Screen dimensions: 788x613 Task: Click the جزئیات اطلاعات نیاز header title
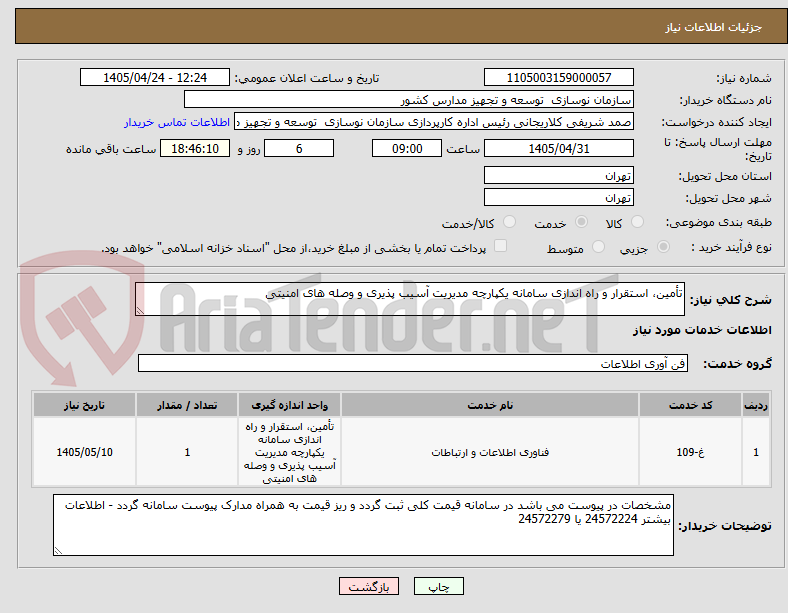coord(714,27)
